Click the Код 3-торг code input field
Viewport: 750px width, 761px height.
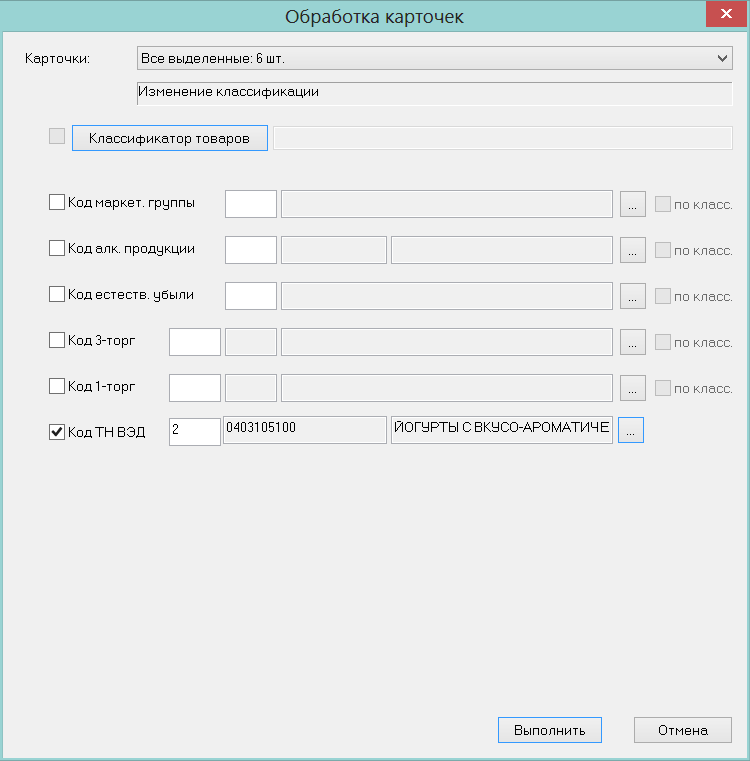point(195,342)
